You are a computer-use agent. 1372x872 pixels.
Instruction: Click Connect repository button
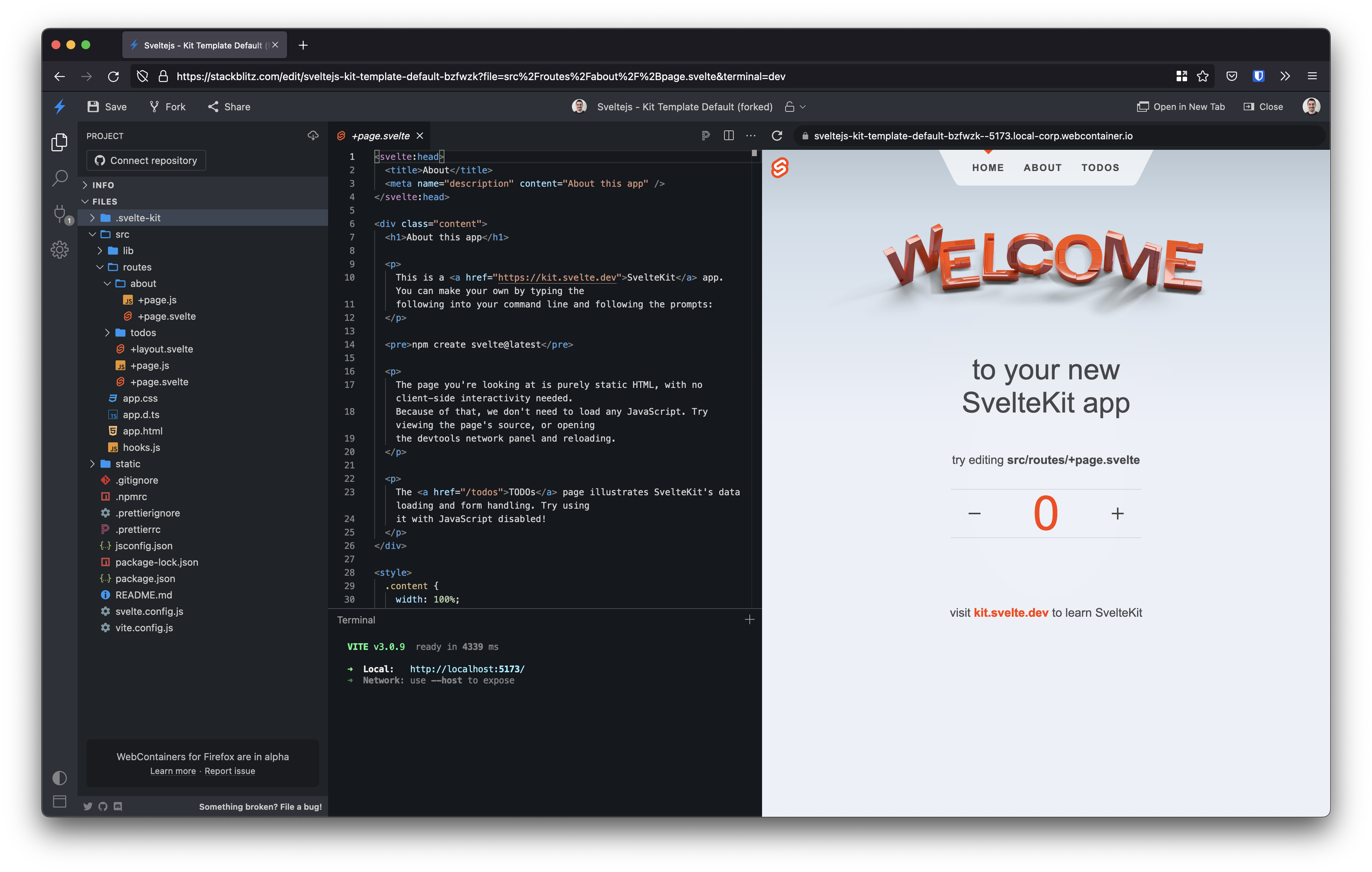[146, 161]
